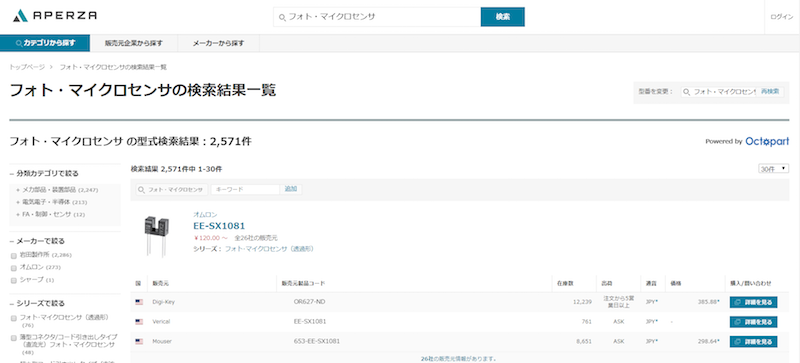The height and width of the screenshot is (363, 800).
Task: Click the magnifier icon in top search box
Action: pos(282,17)
